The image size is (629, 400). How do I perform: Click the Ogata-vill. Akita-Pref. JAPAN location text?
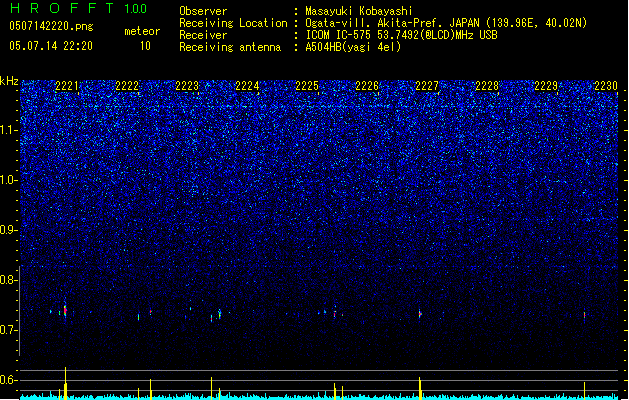[446, 23]
